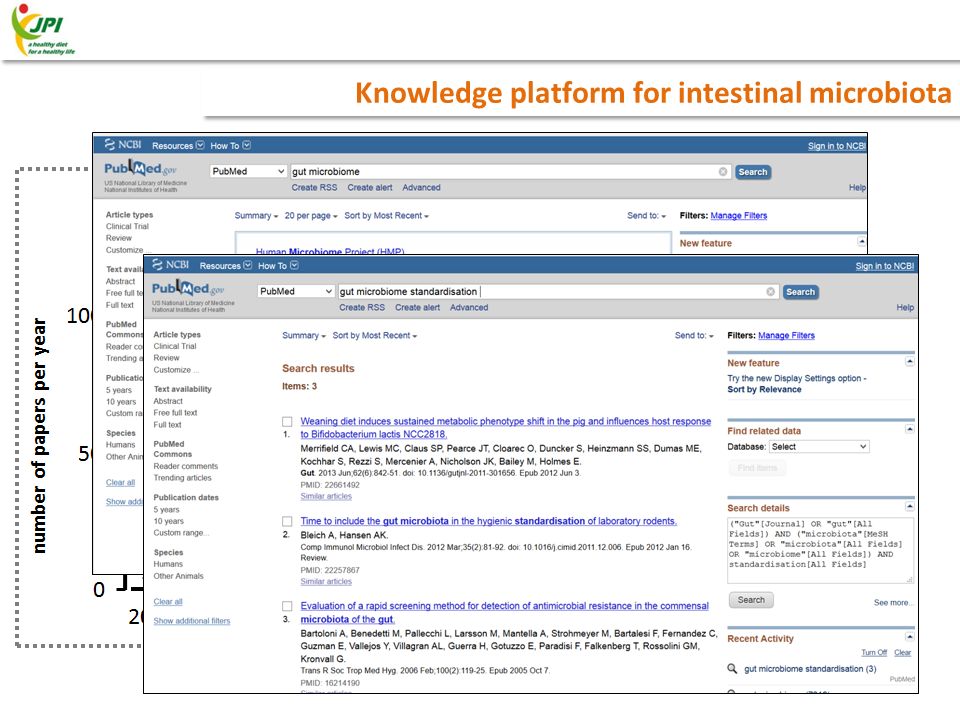Open Resources menu in front window

(225, 266)
